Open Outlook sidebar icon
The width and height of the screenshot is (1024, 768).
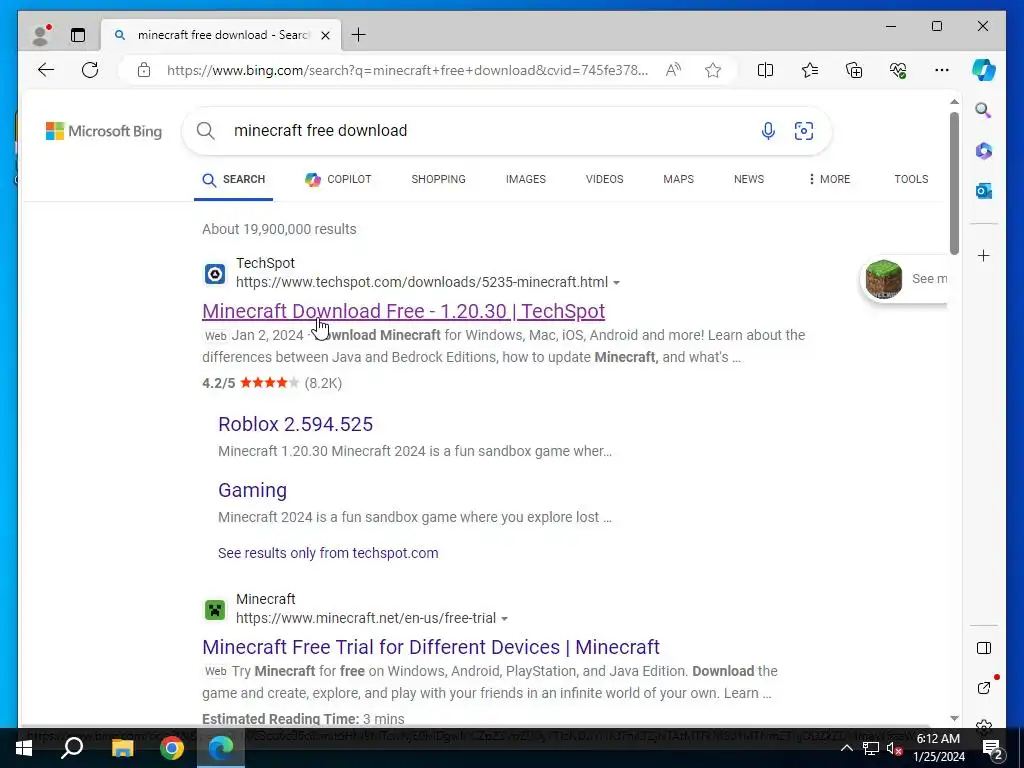[984, 191]
